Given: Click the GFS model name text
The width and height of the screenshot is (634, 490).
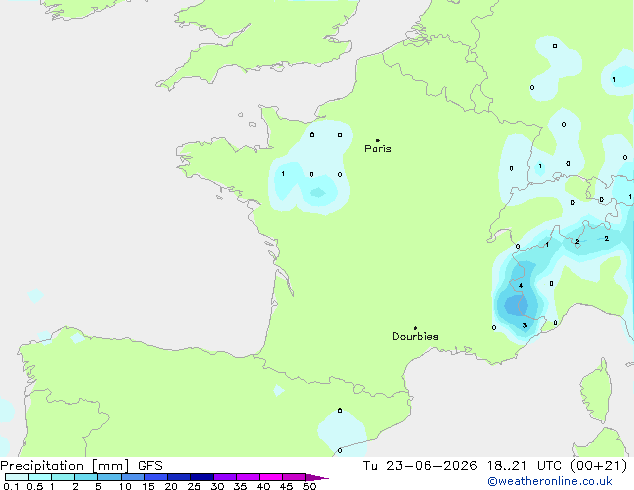Looking at the screenshot, I should (x=150, y=466).
